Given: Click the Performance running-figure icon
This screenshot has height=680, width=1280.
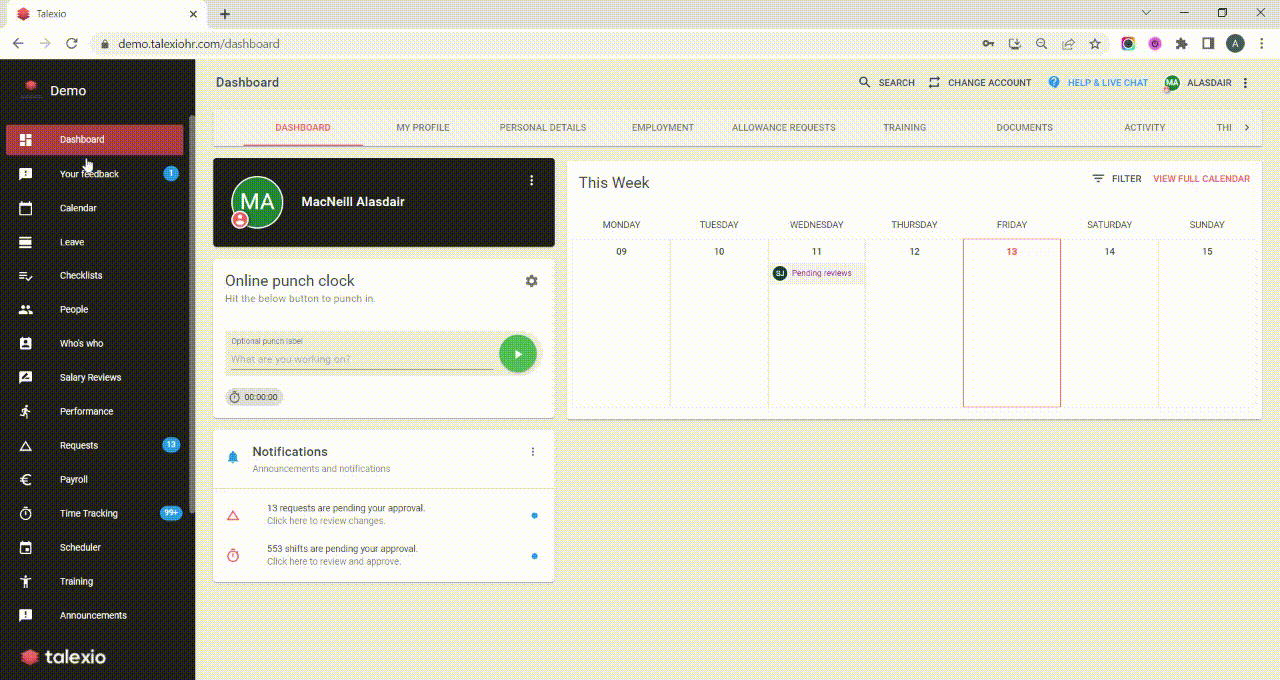Looking at the screenshot, I should 26,412.
